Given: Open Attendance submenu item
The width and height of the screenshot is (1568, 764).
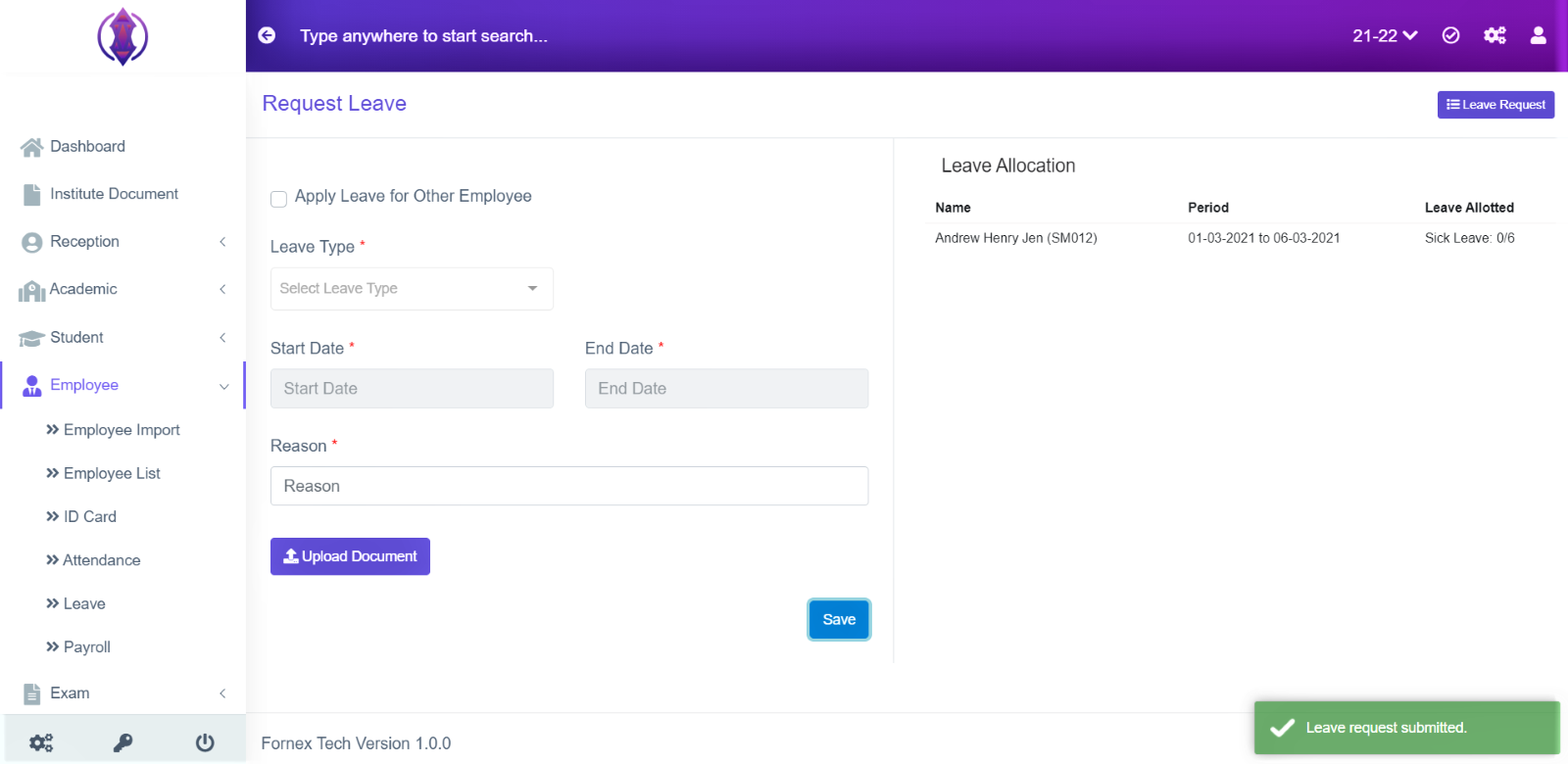Looking at the screenshot, I should click(x=102, y=560).
